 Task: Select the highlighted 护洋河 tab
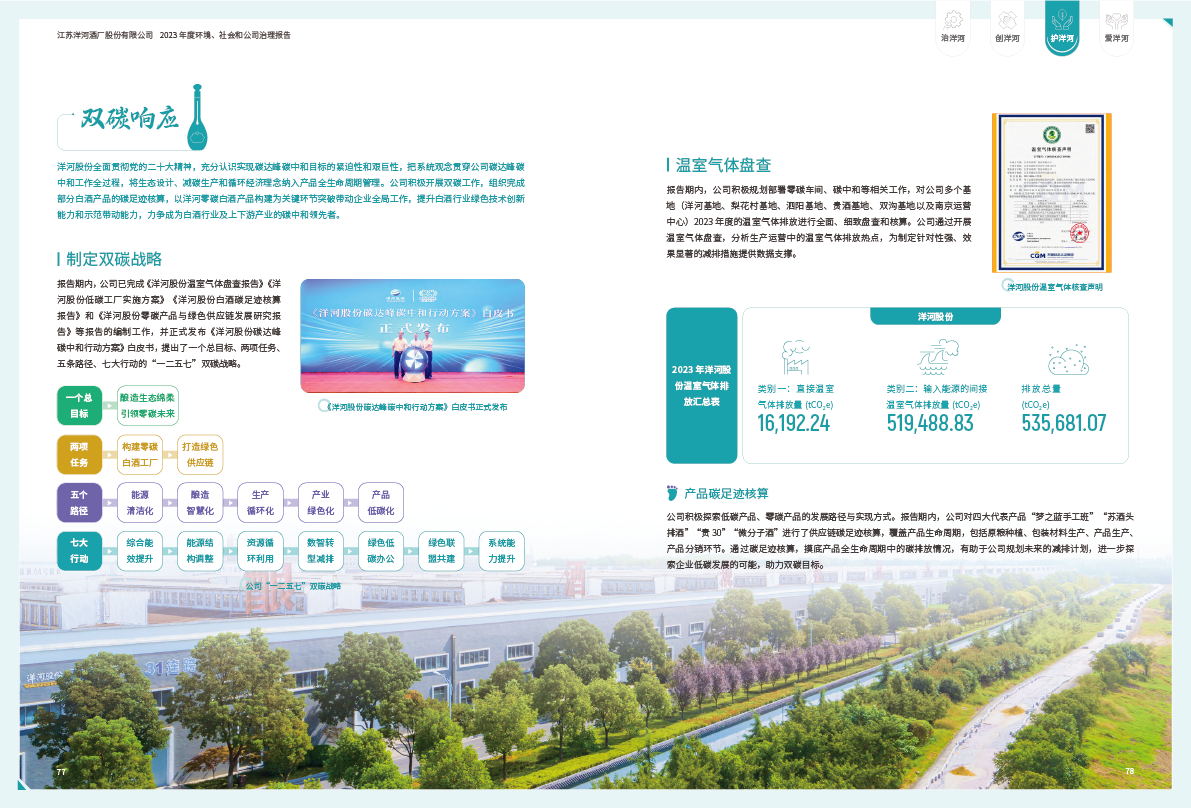[x=1061, y=28]
